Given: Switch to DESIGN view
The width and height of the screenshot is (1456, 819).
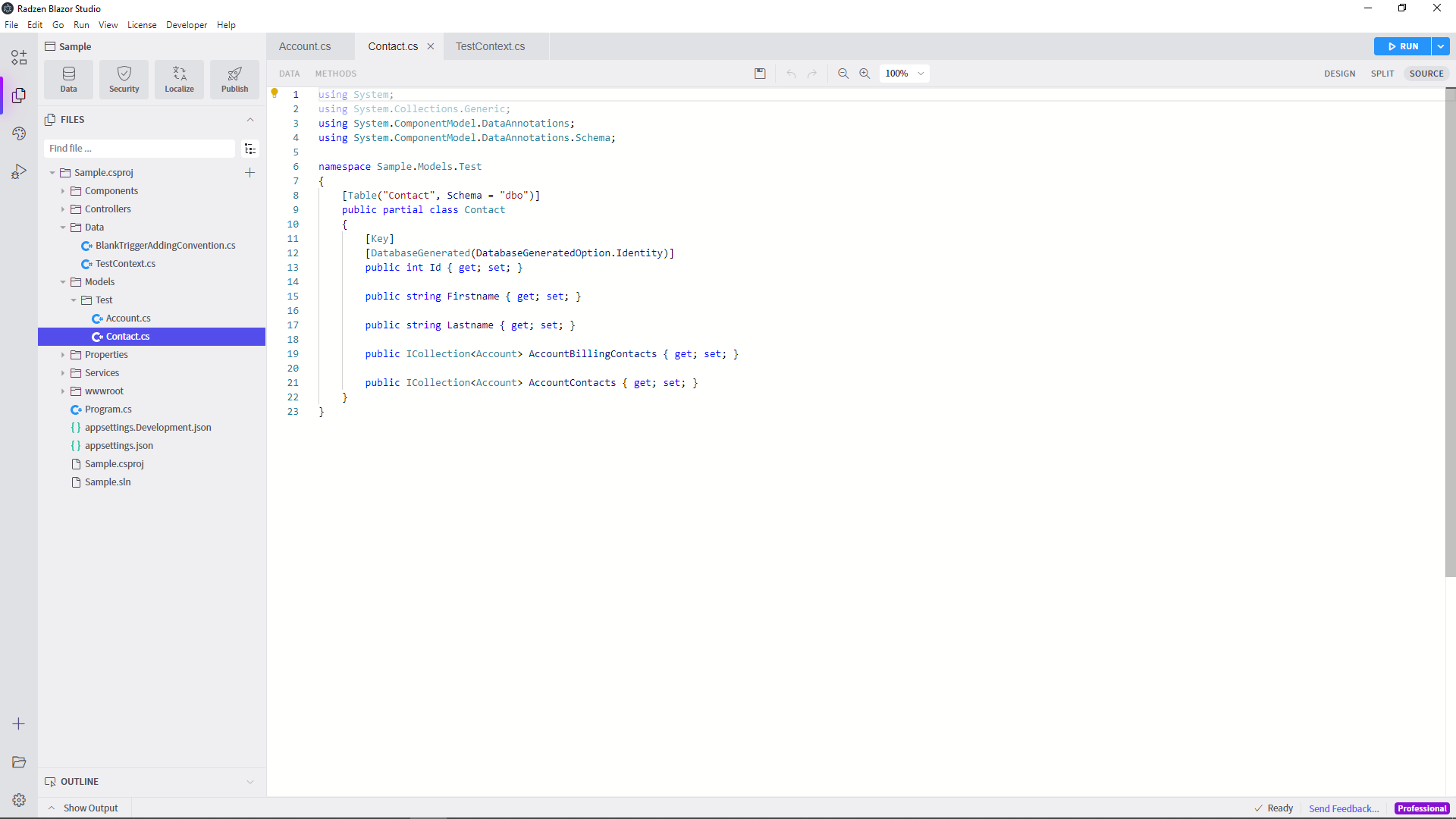Looking at the screenshot, I should tap(1340, 74).
